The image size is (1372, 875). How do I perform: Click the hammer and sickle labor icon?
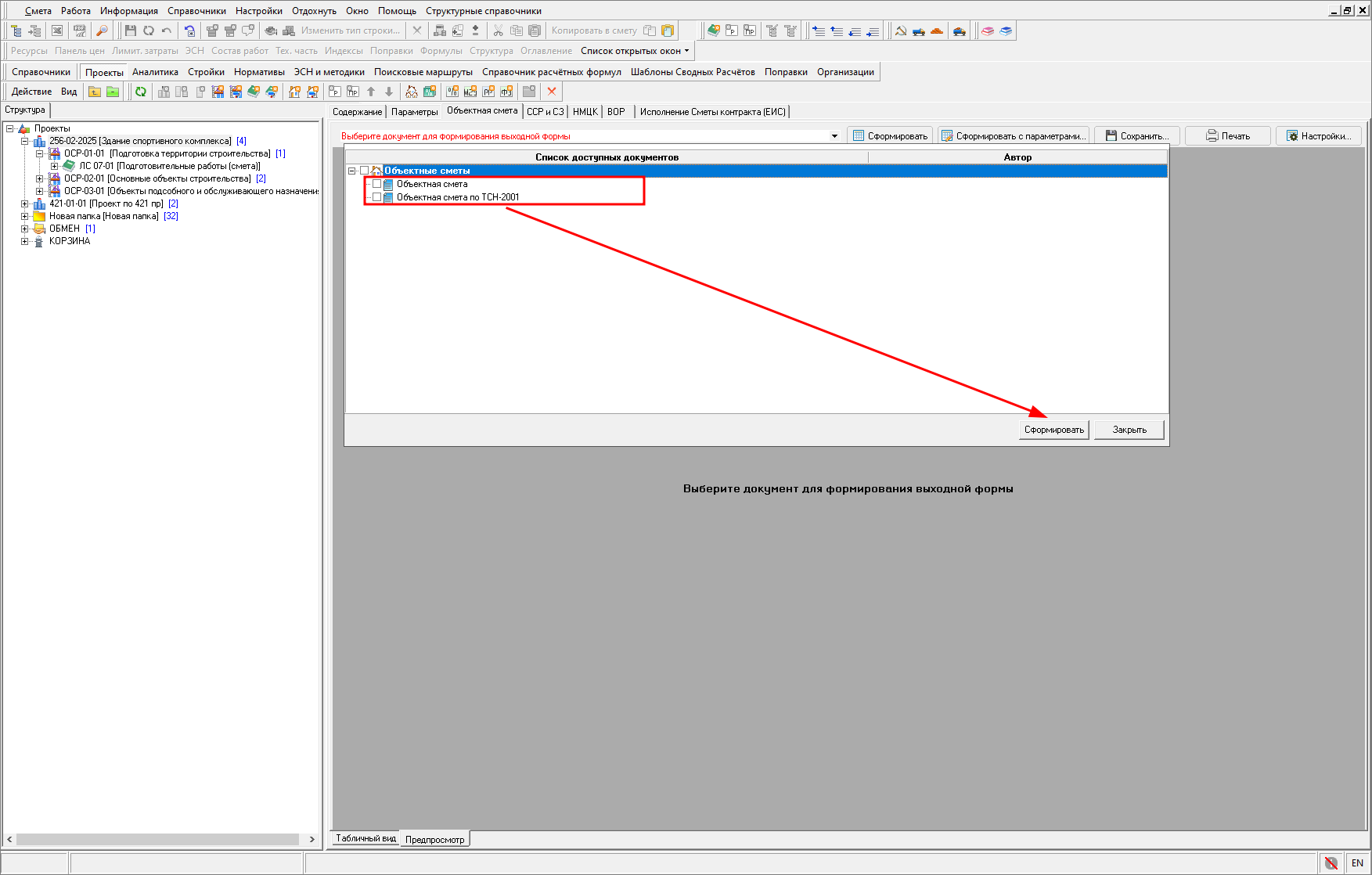[901, 31]
